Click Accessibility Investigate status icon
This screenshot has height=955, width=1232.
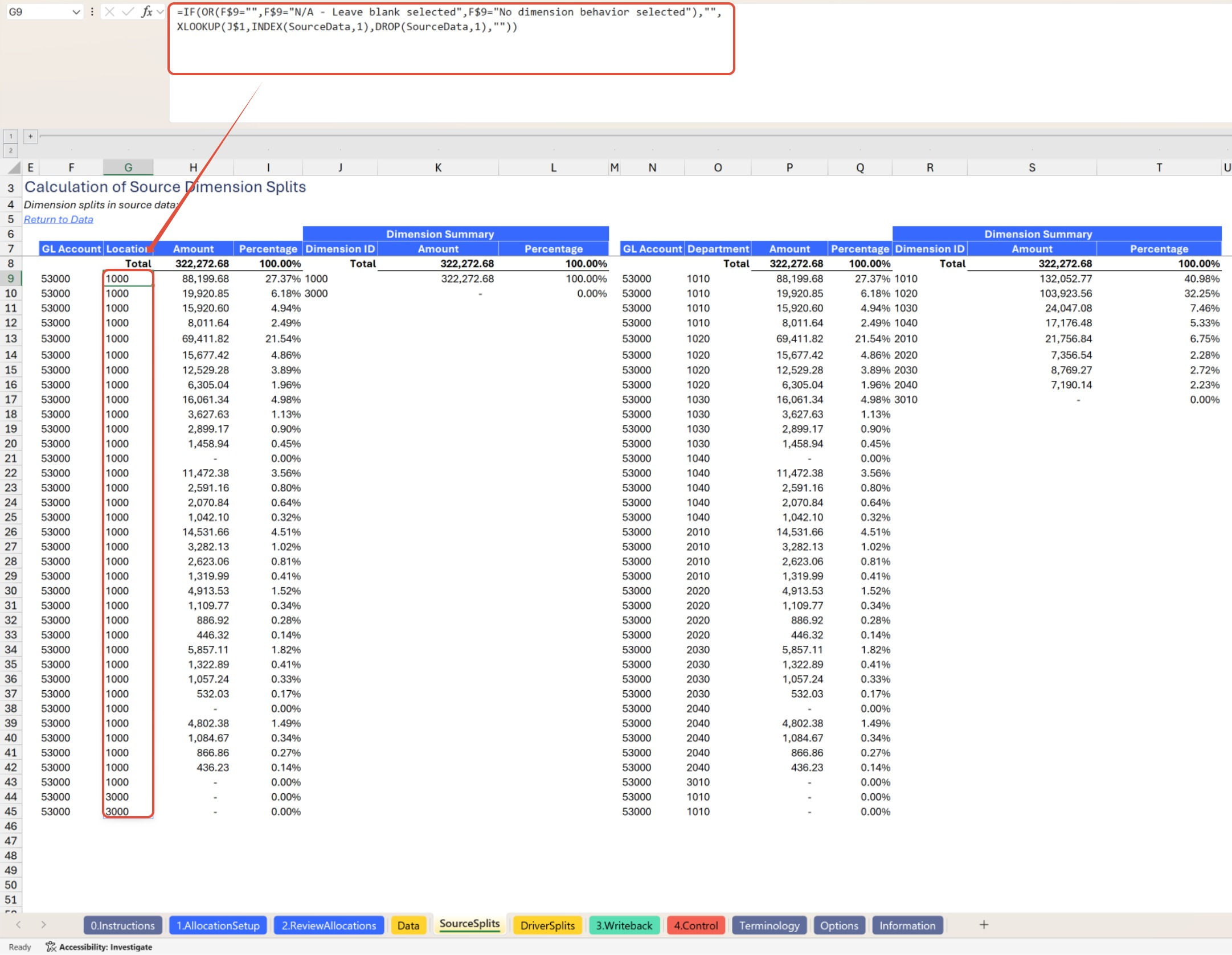[x=51, y=947]
